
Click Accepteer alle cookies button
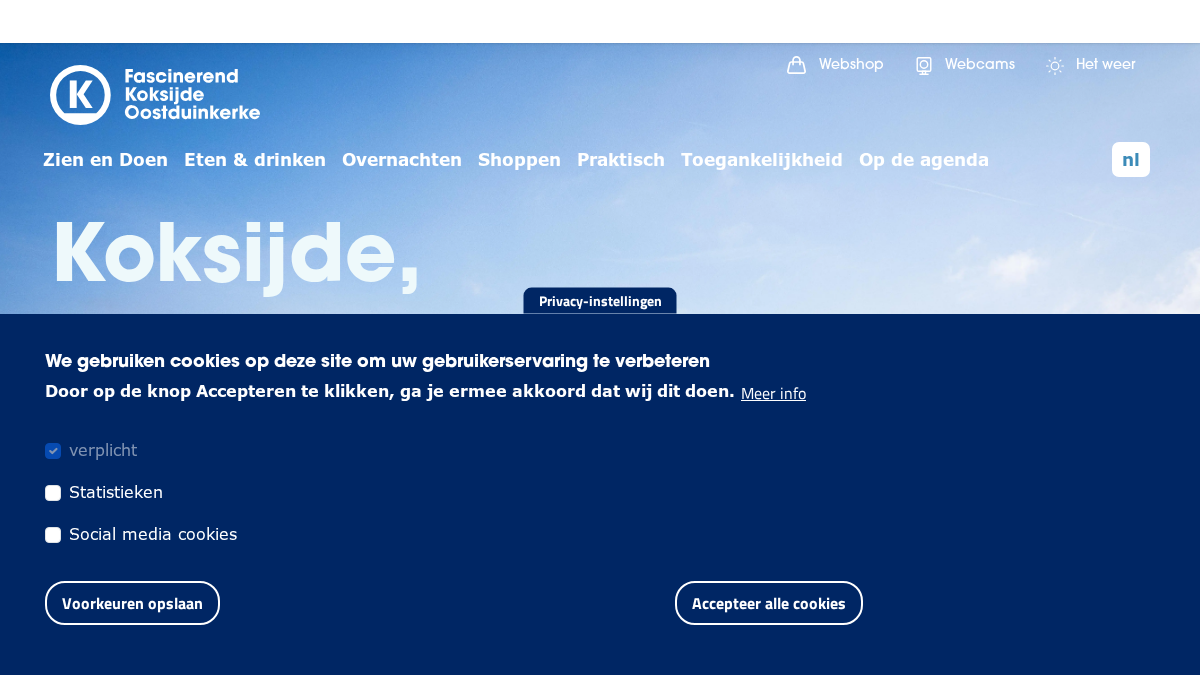click(x=769, y=603)
